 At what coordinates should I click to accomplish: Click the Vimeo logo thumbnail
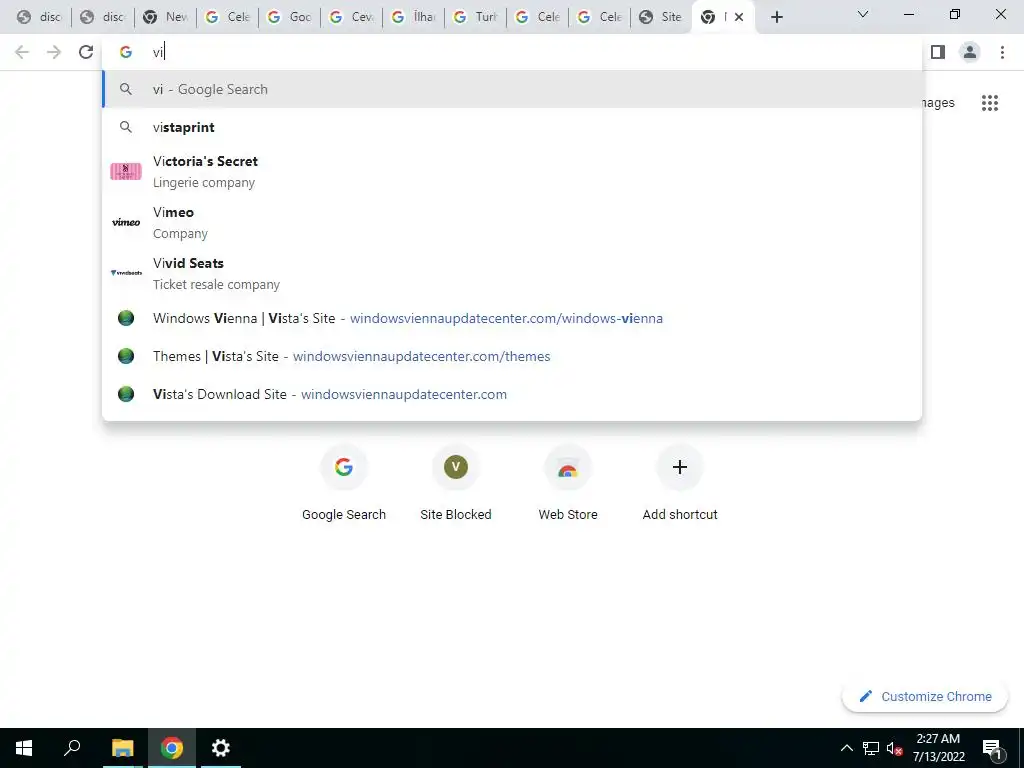pos(126,223)
